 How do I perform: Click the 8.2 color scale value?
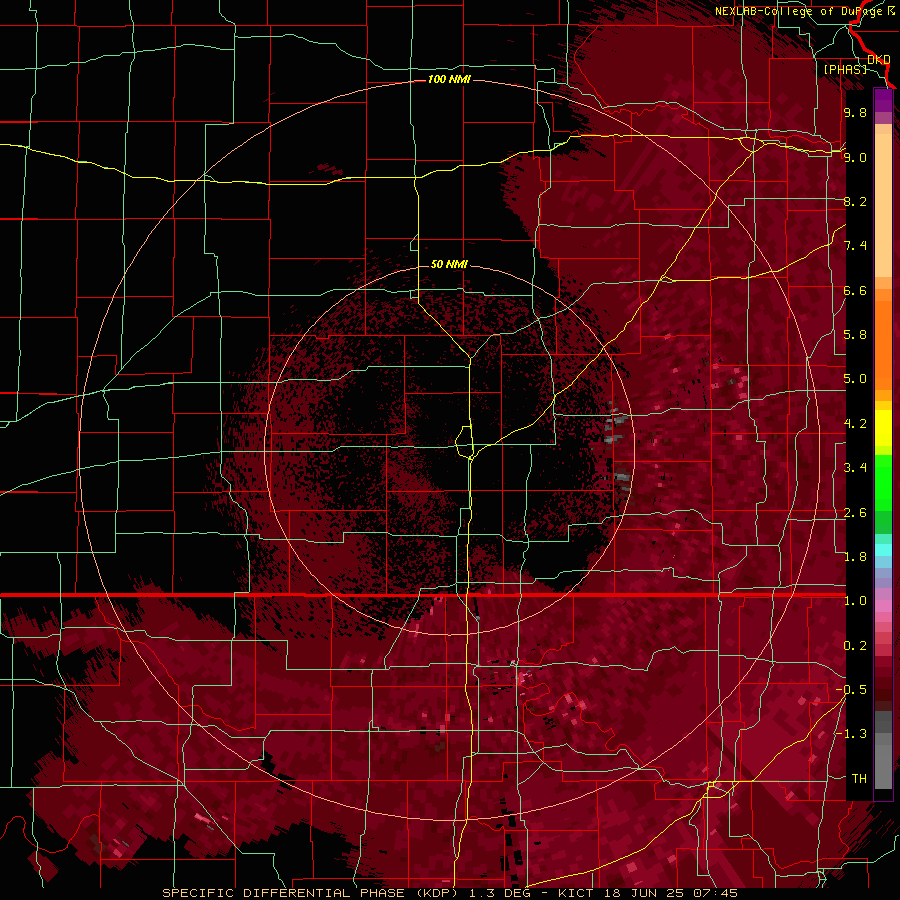pos(855,201)
